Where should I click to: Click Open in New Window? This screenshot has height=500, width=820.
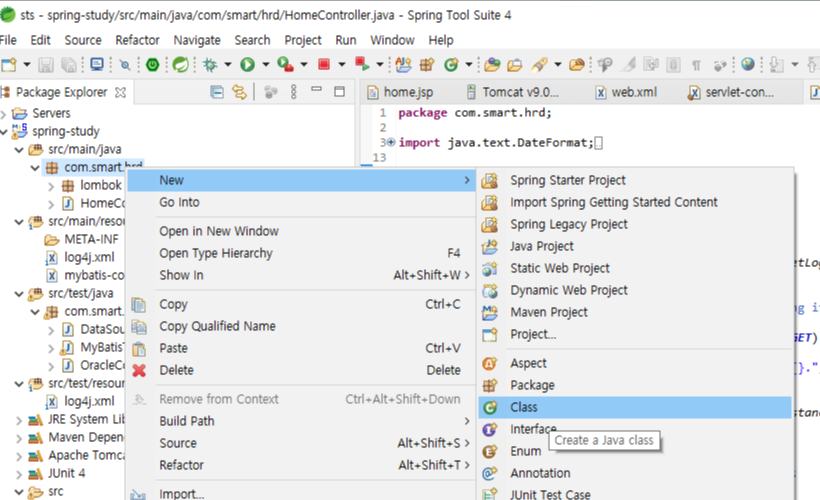tap(301, 231)
